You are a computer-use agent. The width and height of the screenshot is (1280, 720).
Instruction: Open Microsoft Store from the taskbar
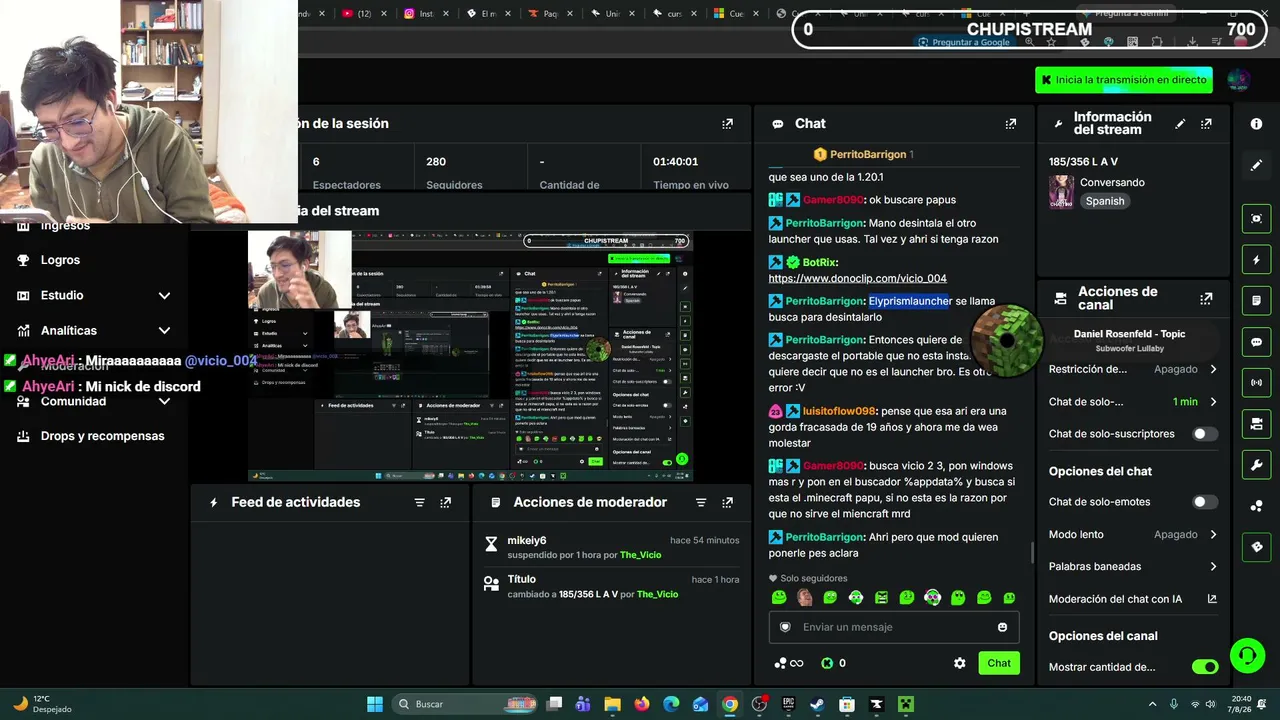coord(846,704)
